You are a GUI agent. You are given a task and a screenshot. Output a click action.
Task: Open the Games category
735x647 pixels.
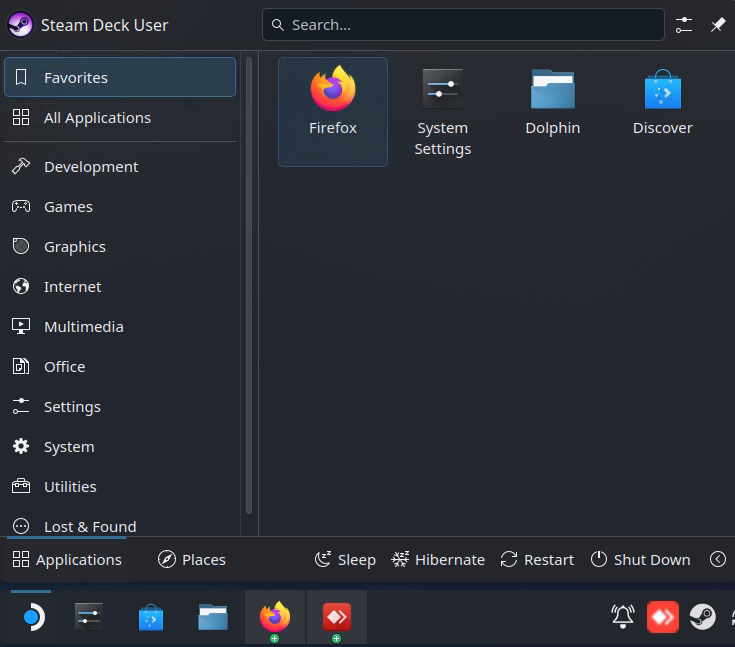click(120, 207)
